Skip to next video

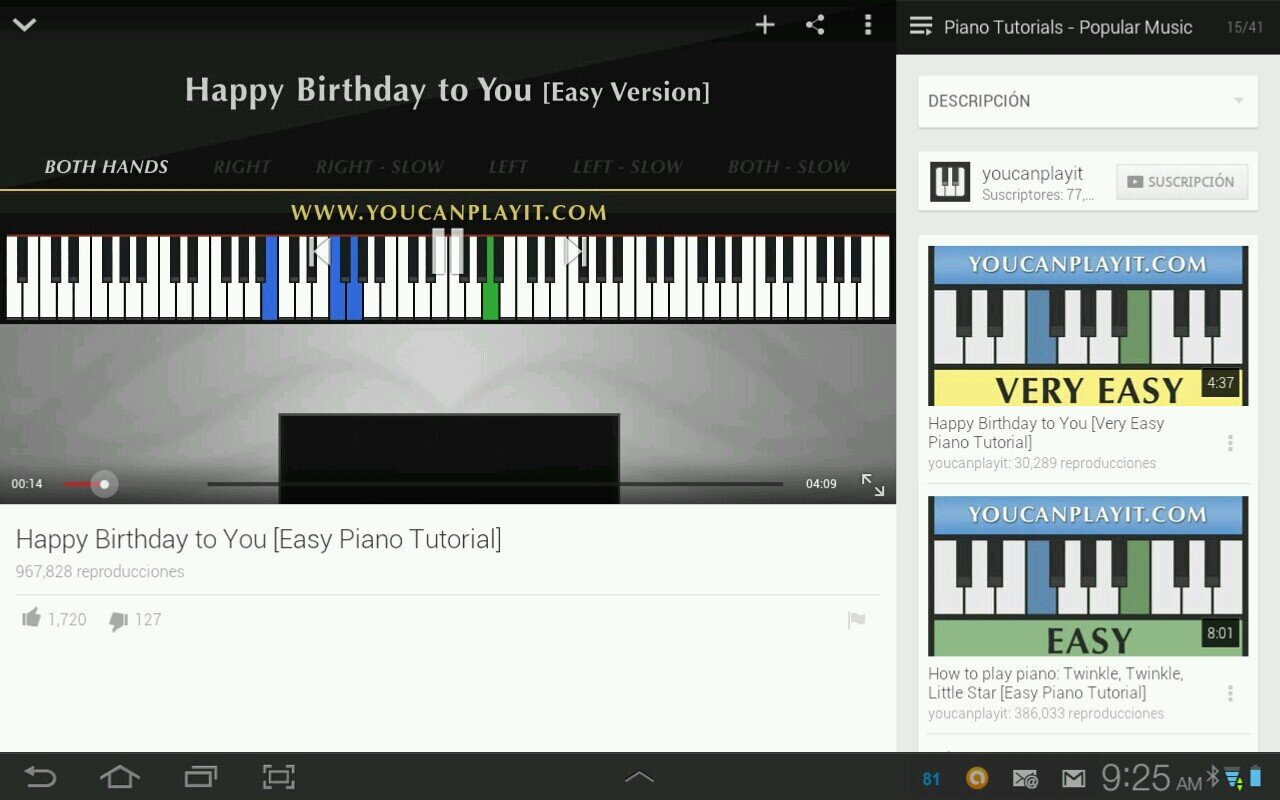[x=574, y=251]
